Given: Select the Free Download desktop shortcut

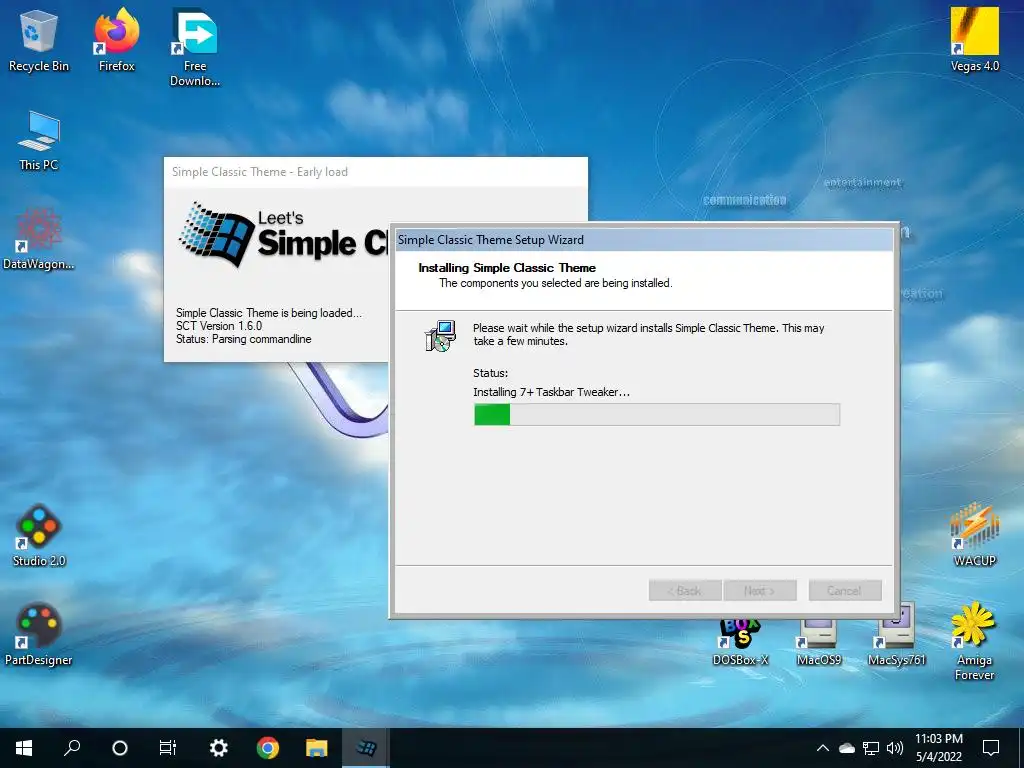Looking at the screenshot, I should click(x=195, y=47).
